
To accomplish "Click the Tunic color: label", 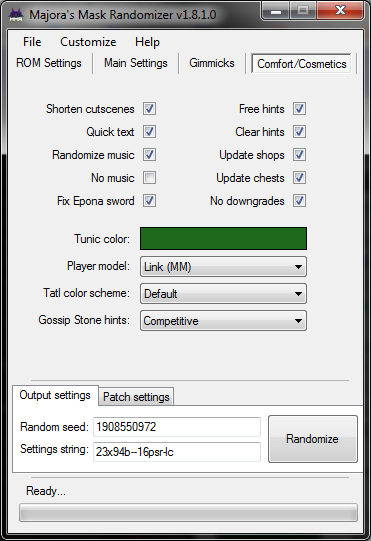I will tap(102, 239).
